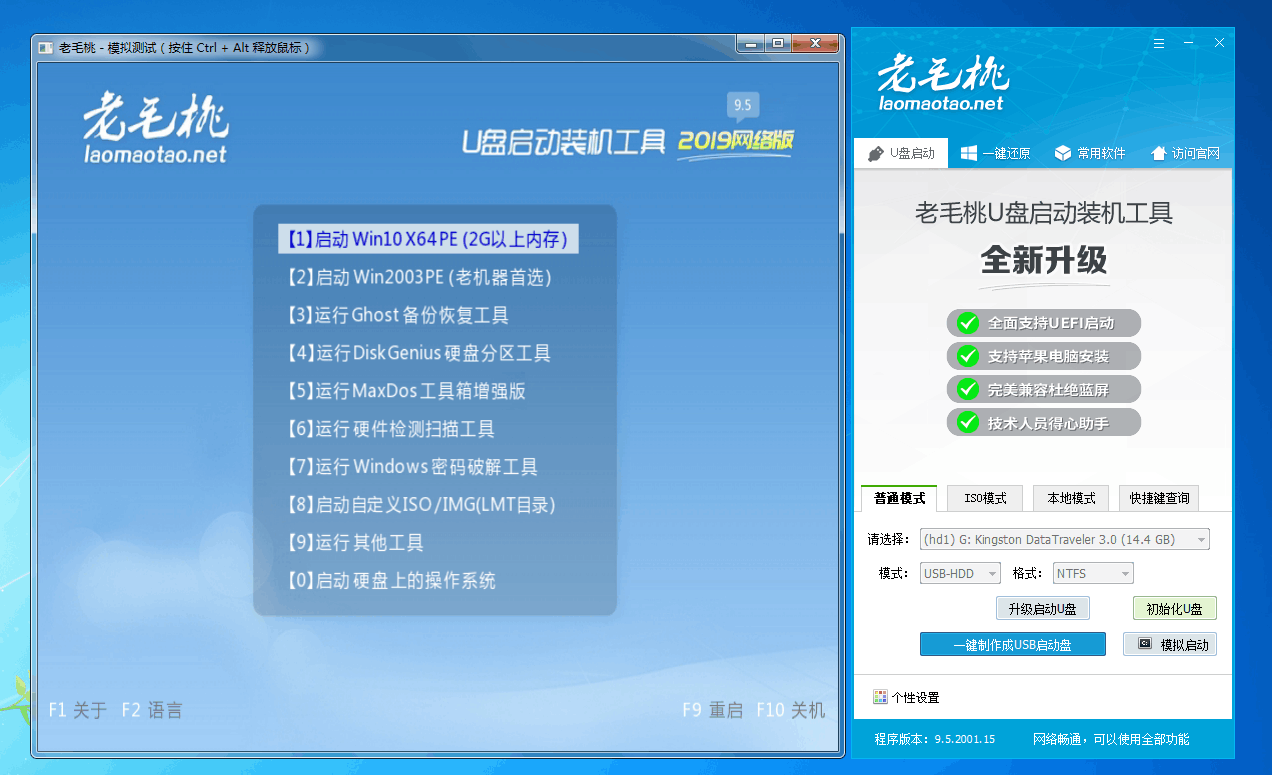1272x775 pixels.
Task: Click the 升级启动U盘 button
Action: point(1043,608)
